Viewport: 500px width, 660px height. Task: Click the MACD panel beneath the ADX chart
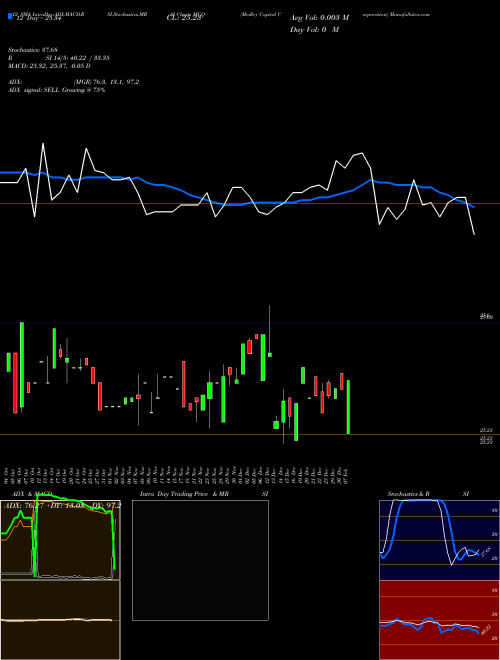click(60, 620)
